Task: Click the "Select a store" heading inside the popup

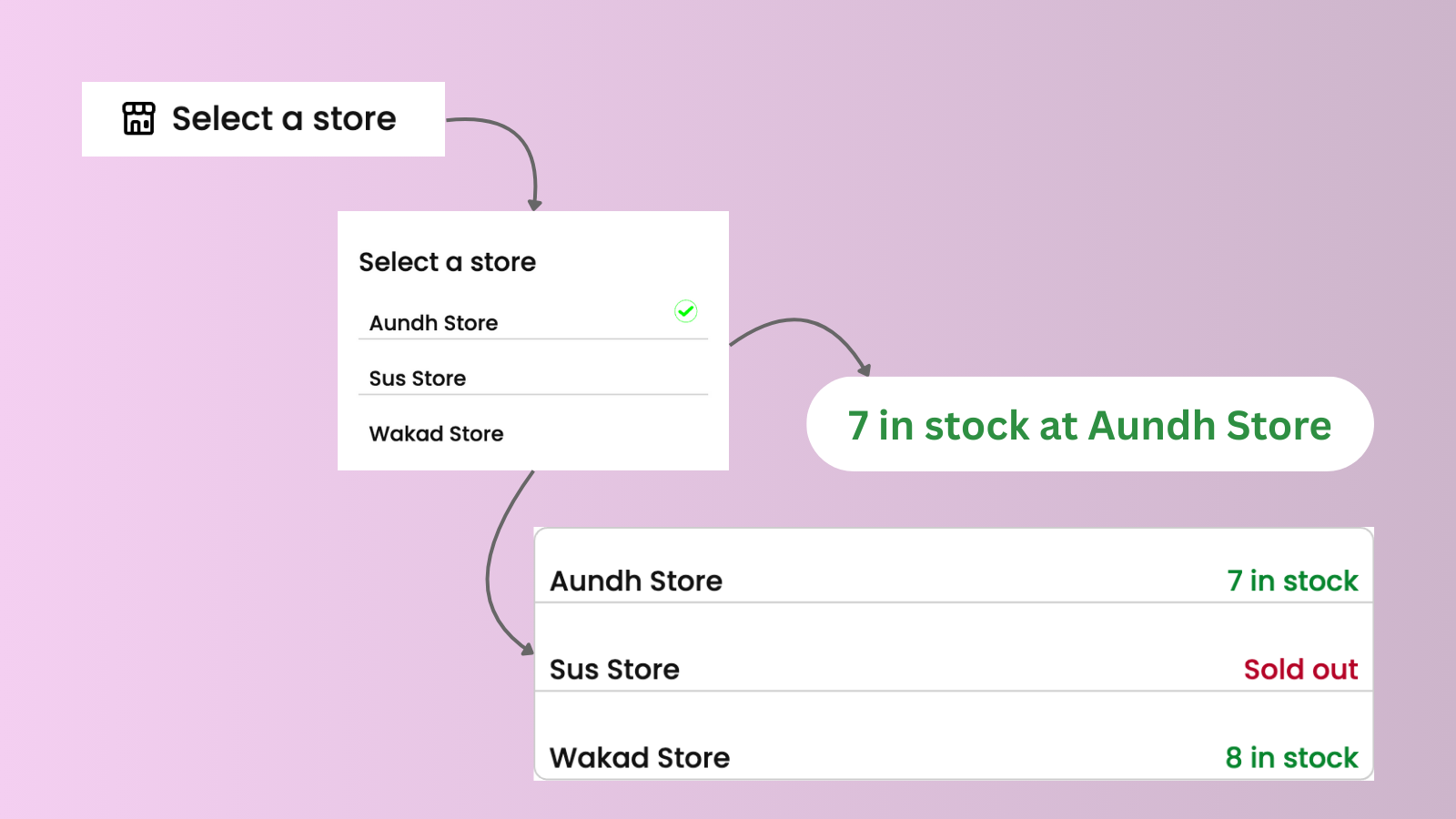Action: click(447, 262)
